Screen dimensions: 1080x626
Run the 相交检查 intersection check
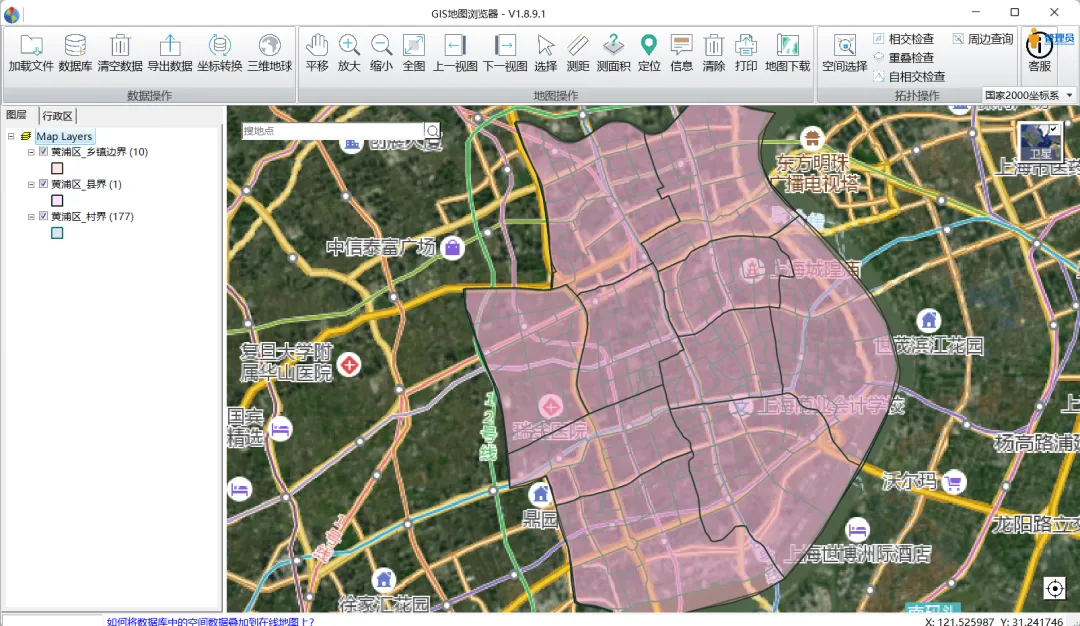[x=904, y=39]
